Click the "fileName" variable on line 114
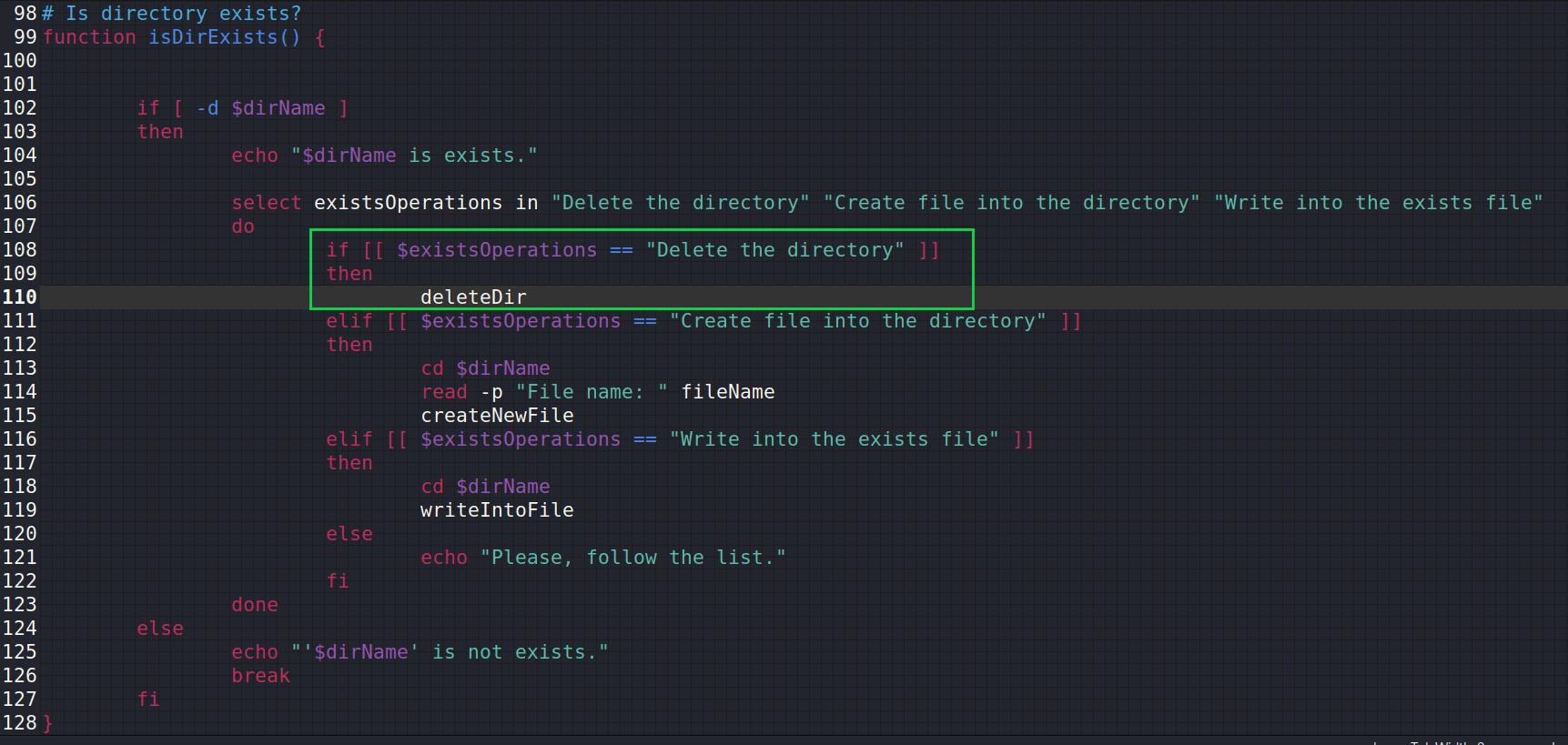The width and height of the screenshot is (1568, 745). [728, 392]
